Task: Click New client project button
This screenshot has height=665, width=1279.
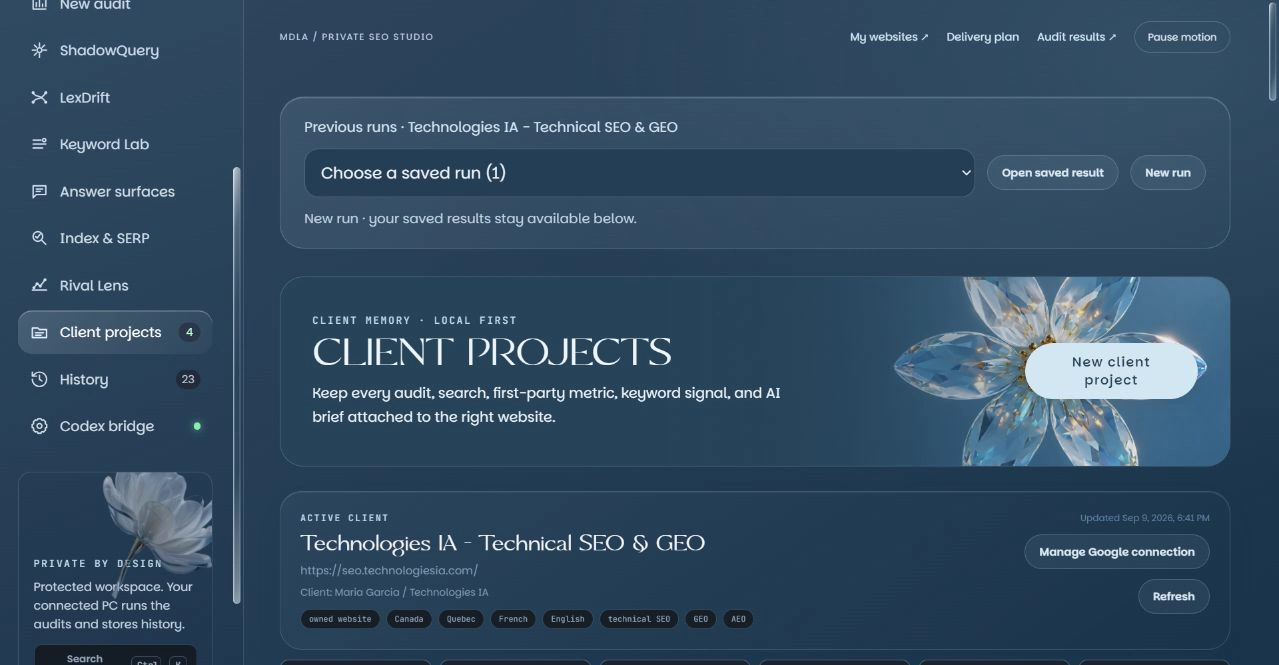Action: click(1110, 371)
